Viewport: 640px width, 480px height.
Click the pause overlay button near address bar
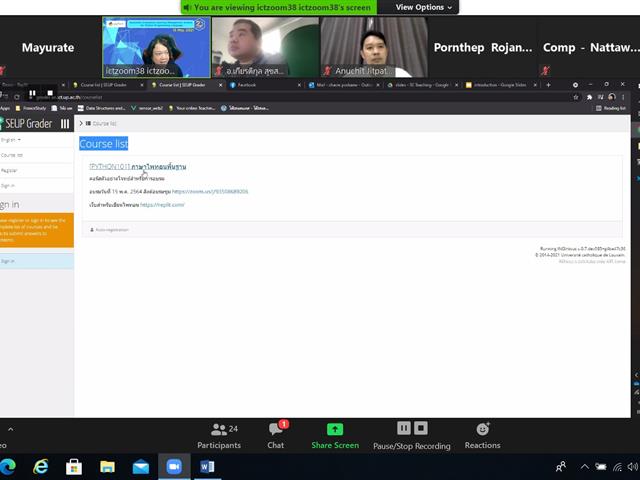(x=32, y=93)
